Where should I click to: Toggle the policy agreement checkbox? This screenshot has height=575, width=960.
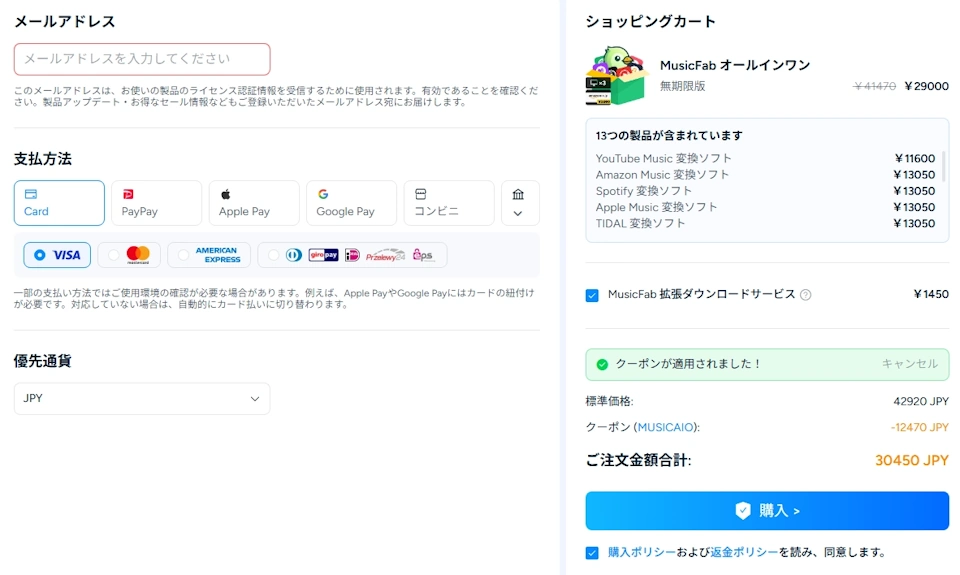click(592, 553)
